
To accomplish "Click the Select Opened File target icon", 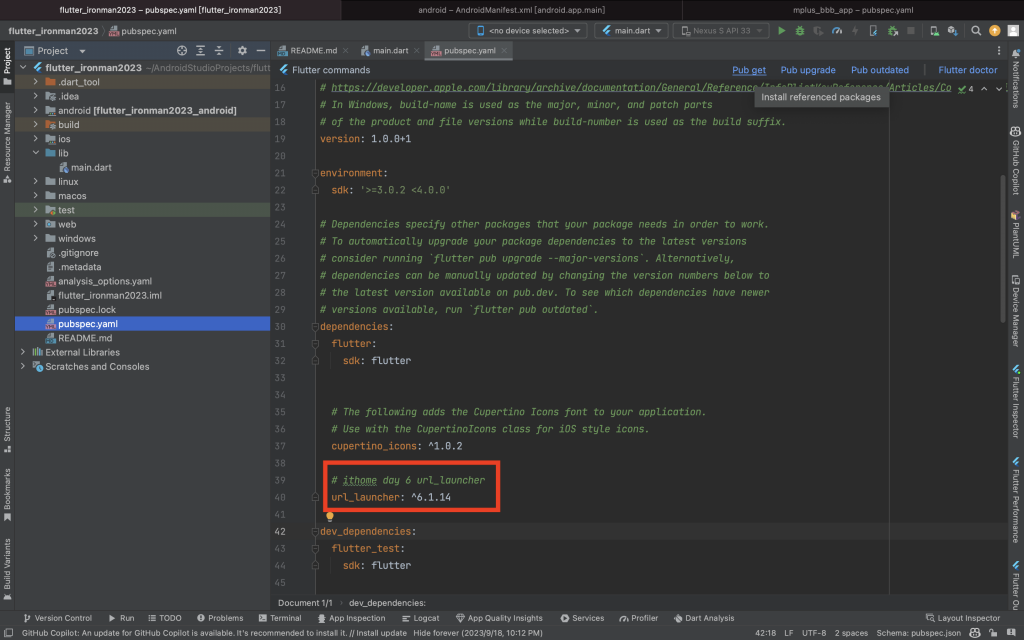I will [x=182, y=50].
